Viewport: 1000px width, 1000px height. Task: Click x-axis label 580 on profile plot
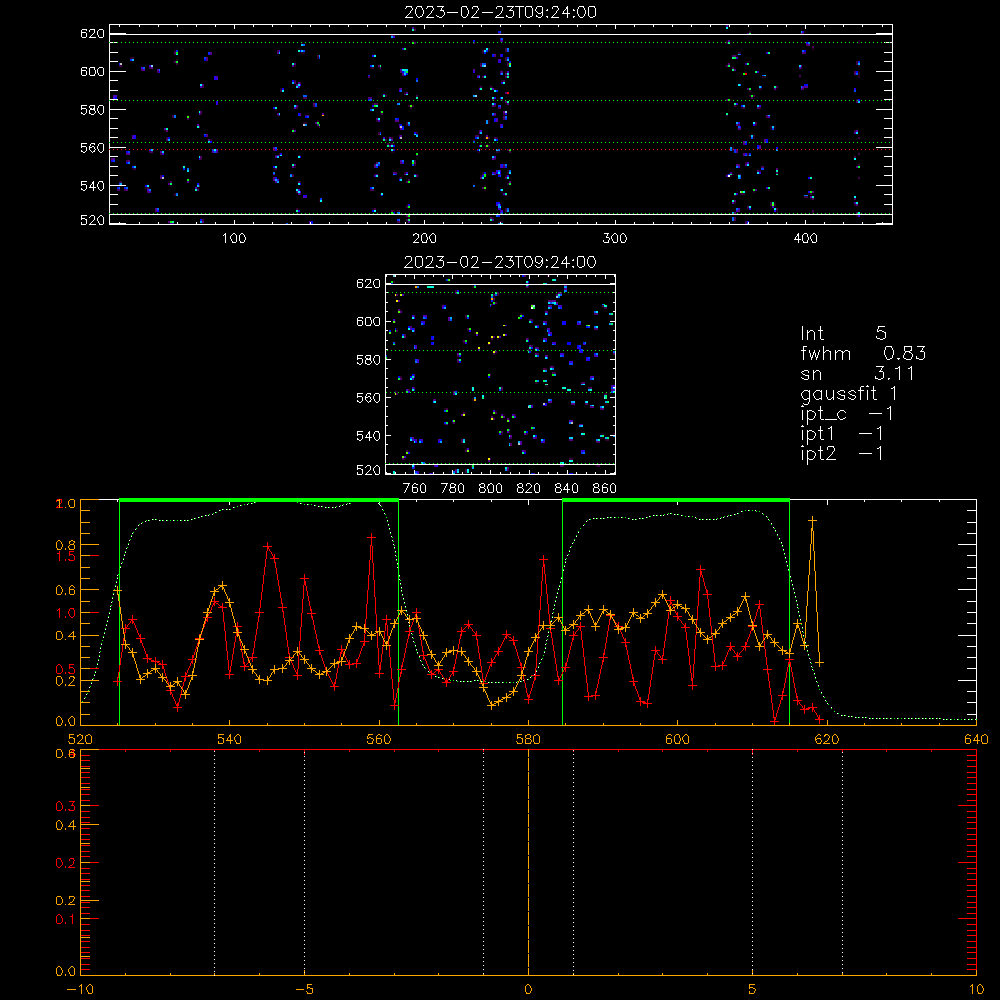pos(528,739)
